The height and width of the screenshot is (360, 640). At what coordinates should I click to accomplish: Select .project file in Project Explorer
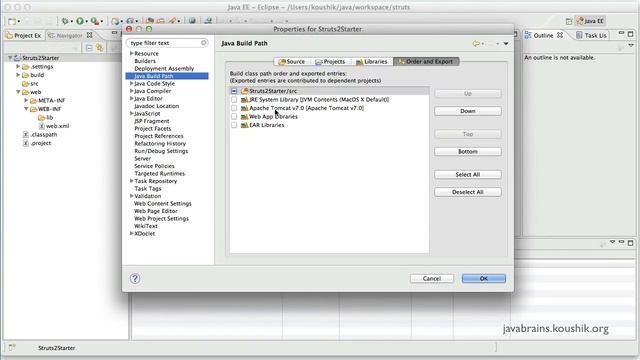tap(41, 143)
